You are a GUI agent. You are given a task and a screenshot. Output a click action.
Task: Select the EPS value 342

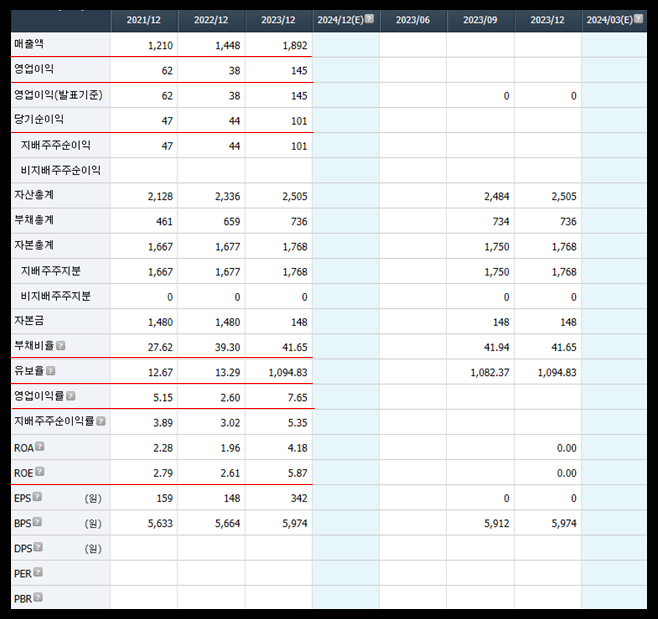(299, 498)
